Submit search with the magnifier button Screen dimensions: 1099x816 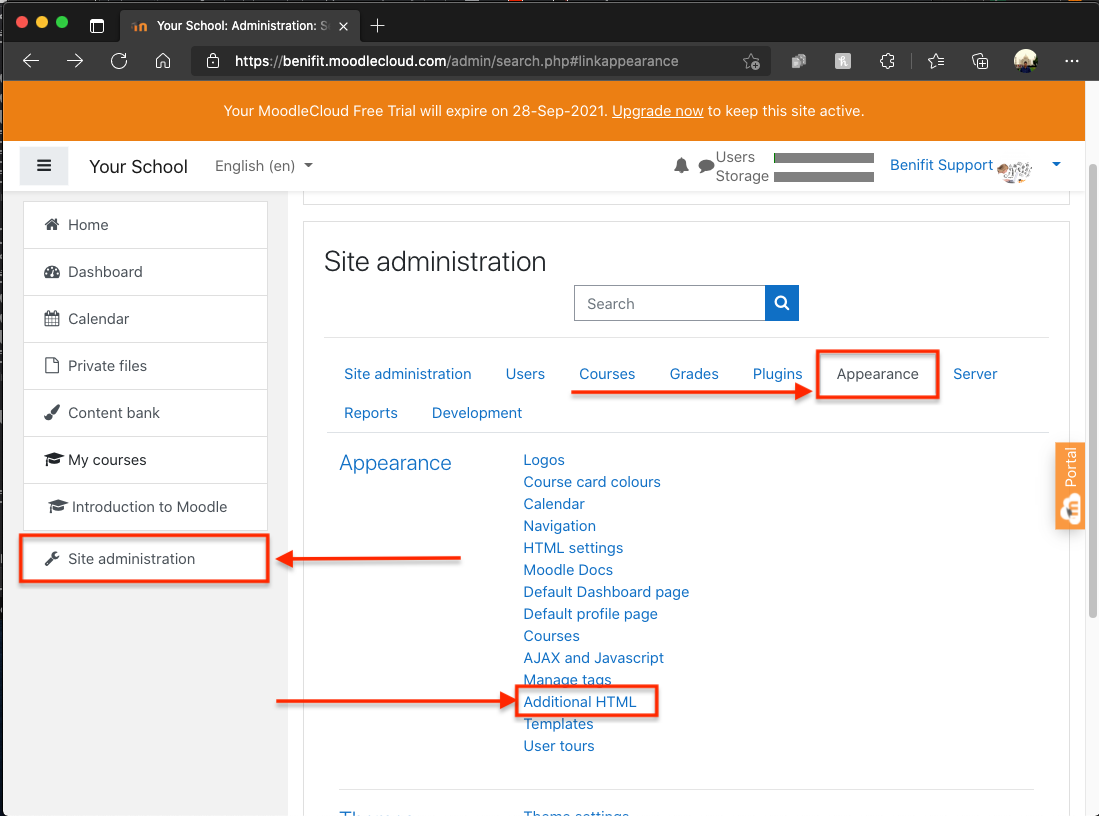pyautogui.click(x=781, y=303)
